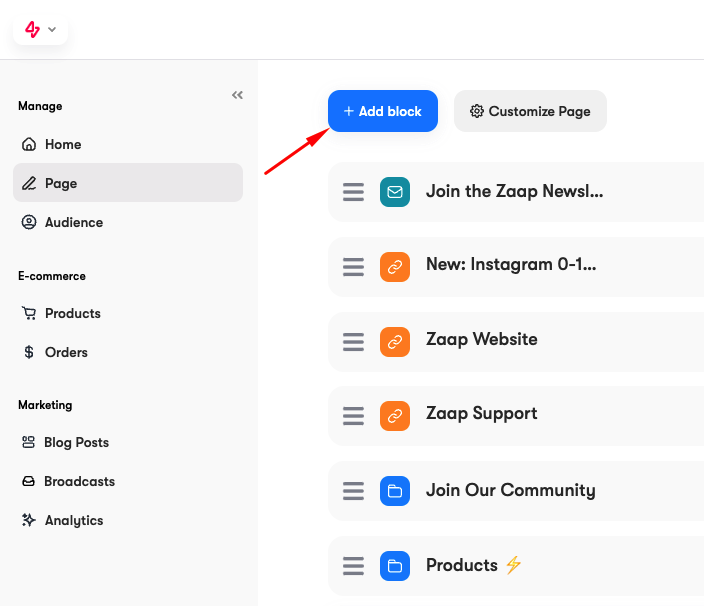Open the Join the Zaap Newsletter block

516,192
